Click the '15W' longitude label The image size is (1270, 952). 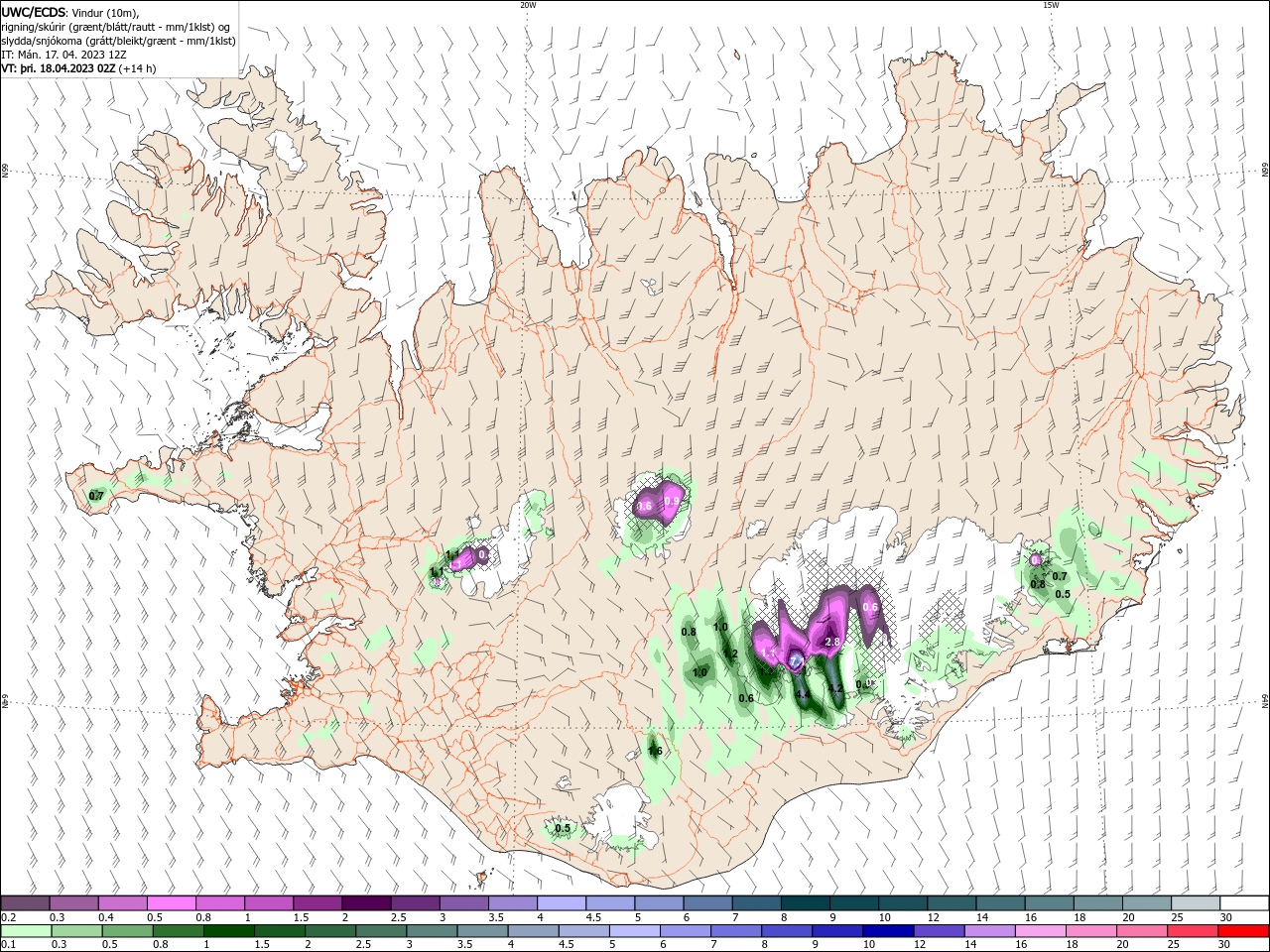click(1051, 5)
